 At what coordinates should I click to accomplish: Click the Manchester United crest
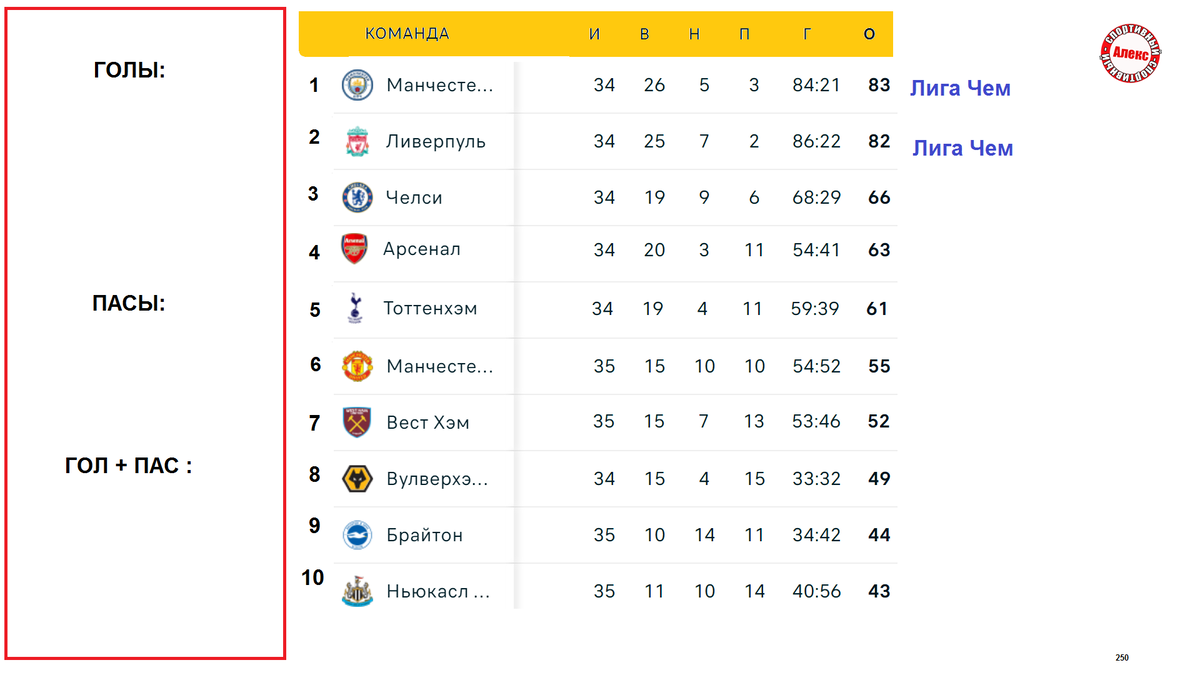pyautogui.click(x=357, y=366)
